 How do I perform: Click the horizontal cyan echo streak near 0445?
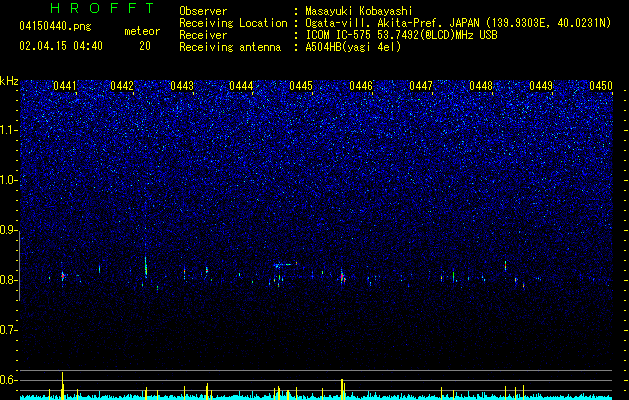point(283,264)
